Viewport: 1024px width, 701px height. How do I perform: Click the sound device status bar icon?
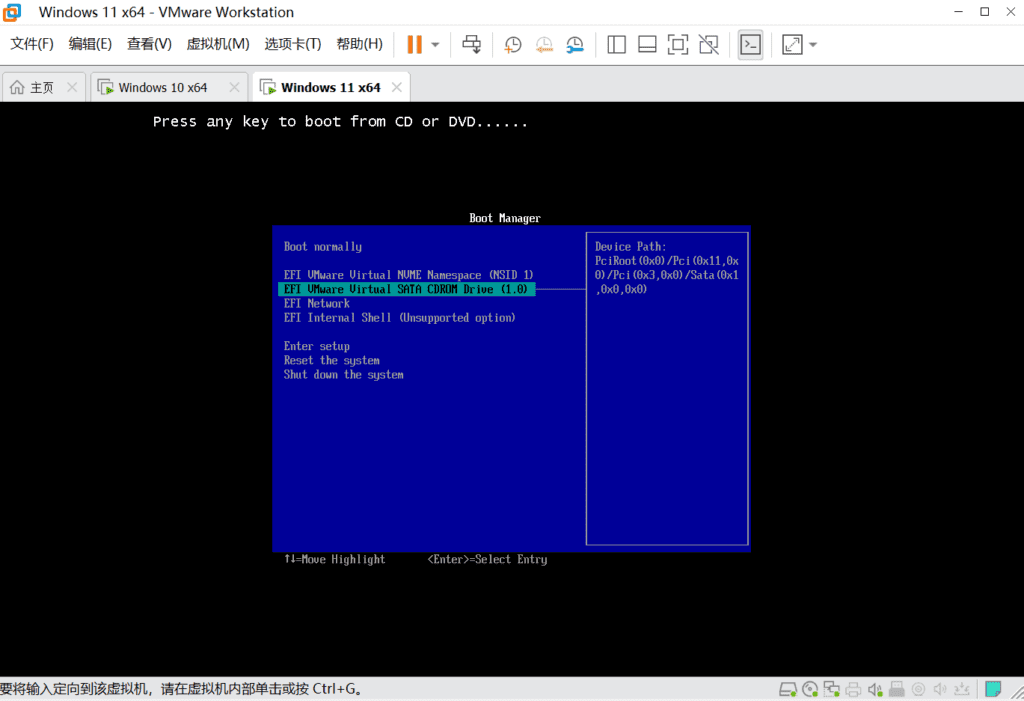click(876, 689)
